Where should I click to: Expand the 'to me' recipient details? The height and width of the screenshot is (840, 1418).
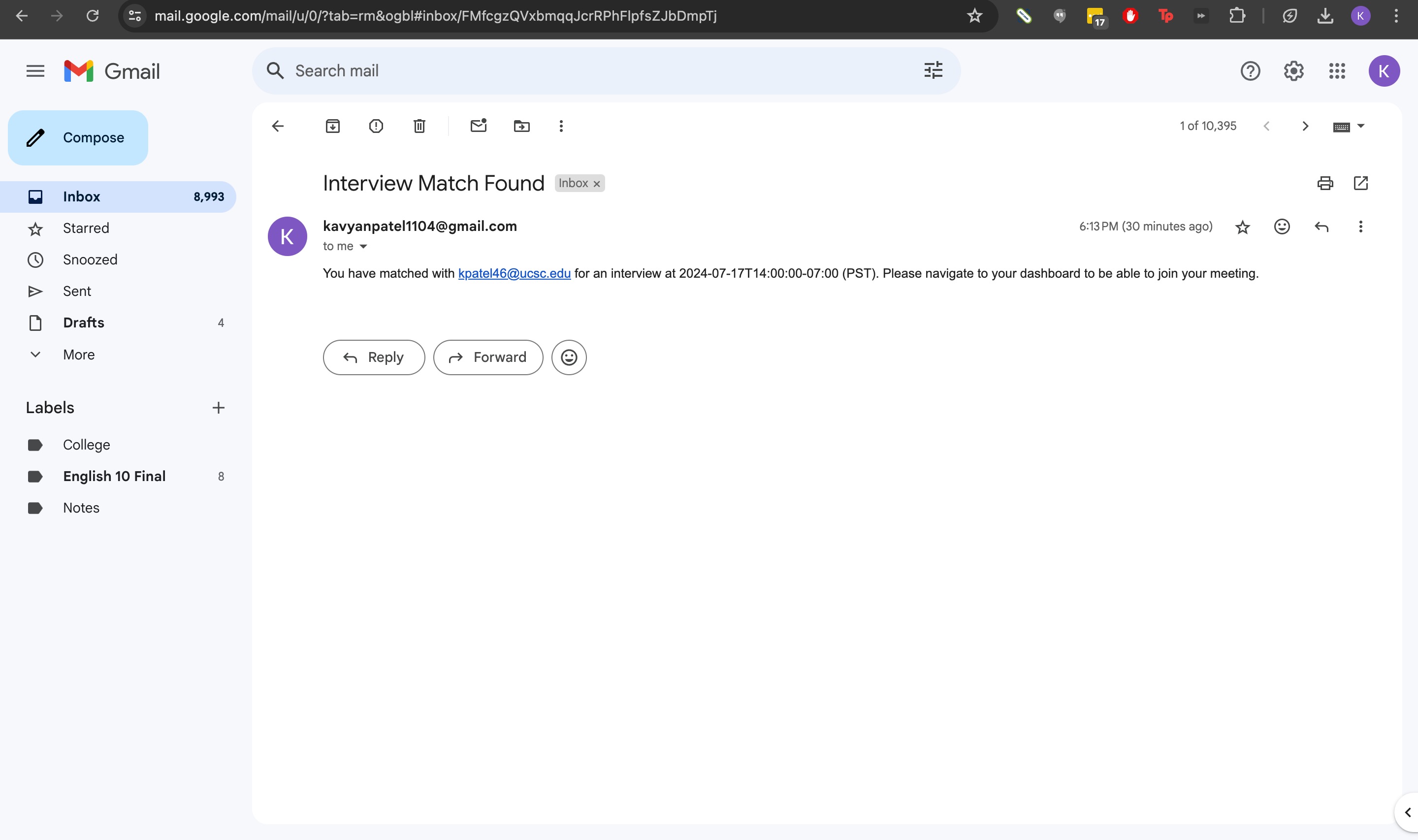pos(363,246)
